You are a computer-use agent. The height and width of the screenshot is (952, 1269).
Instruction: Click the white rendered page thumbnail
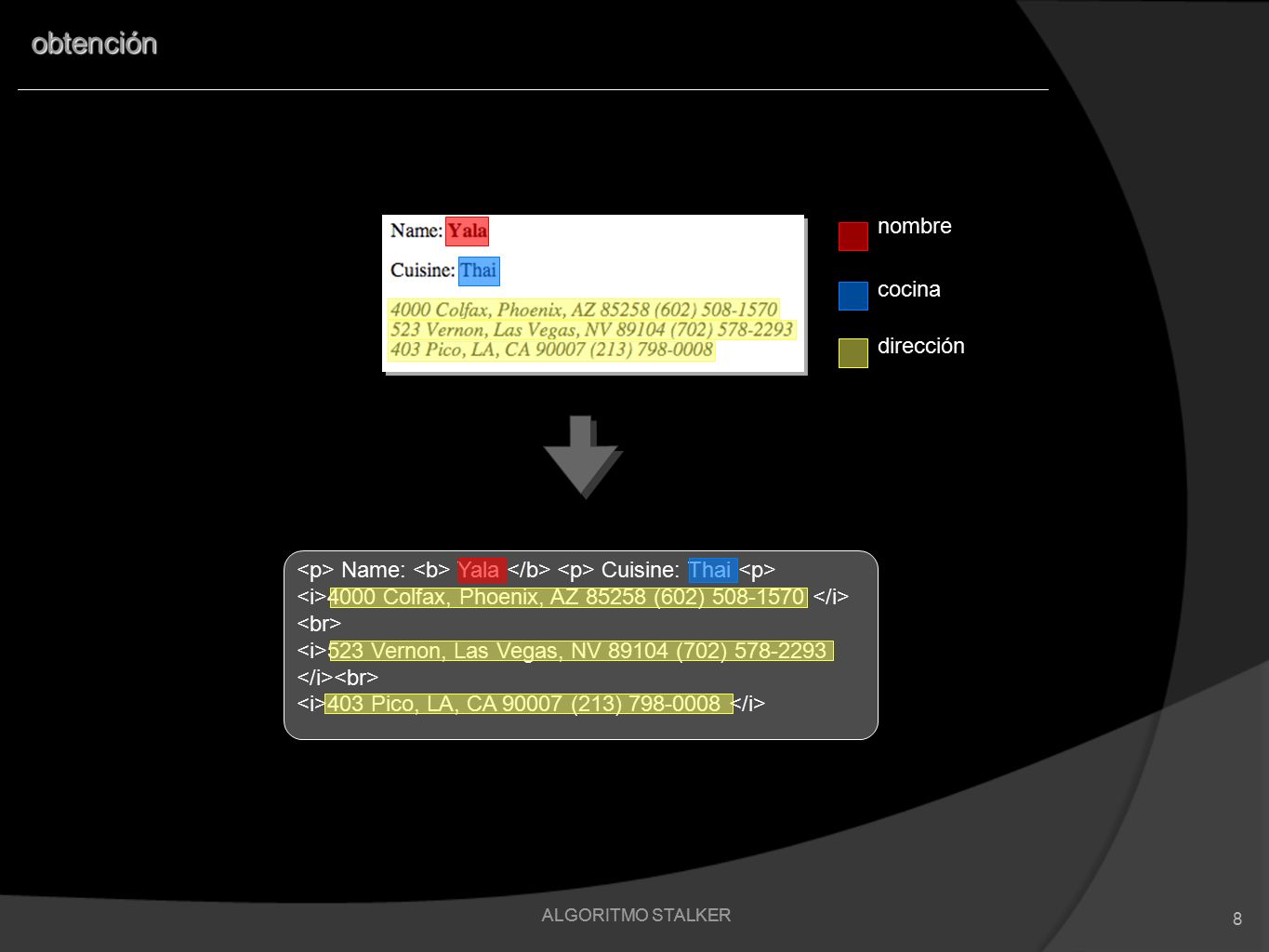click(593, 293)
